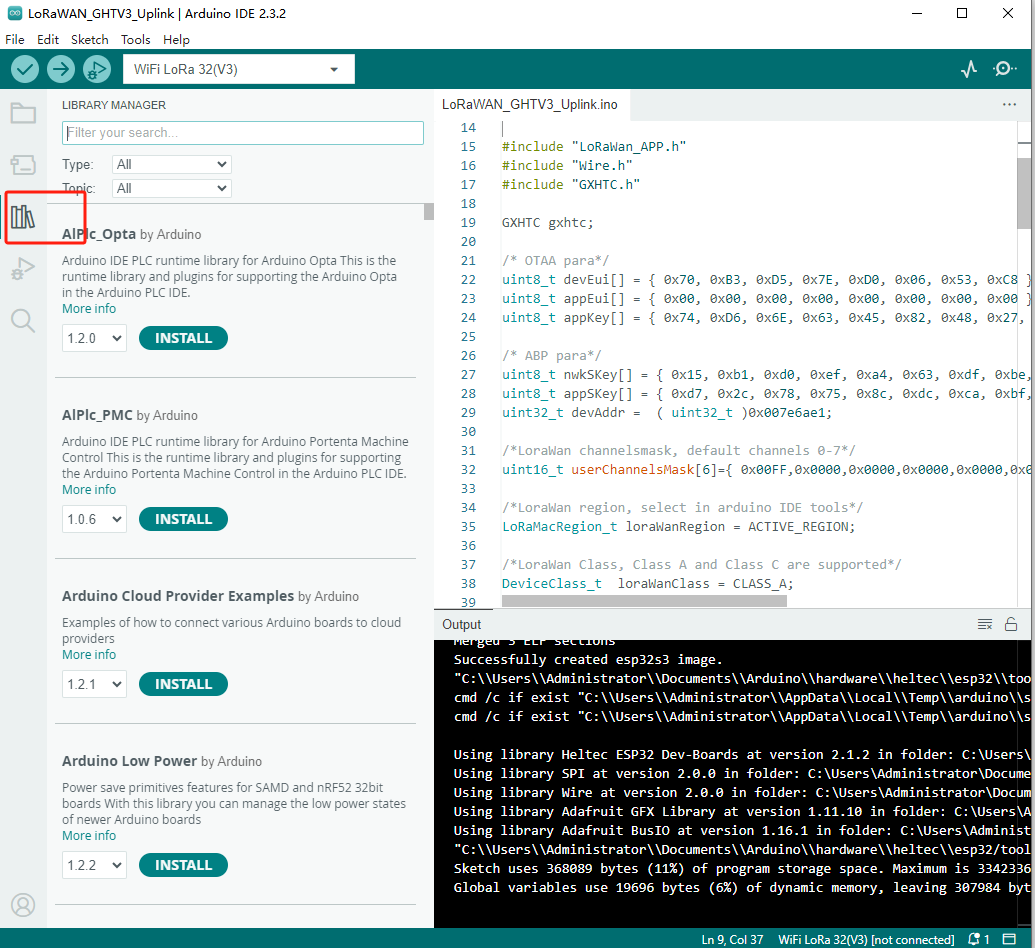Select the LoRaWAN_GHTV3_Uplink.ino tab
1035x948 pixels.
coord(530,104)
